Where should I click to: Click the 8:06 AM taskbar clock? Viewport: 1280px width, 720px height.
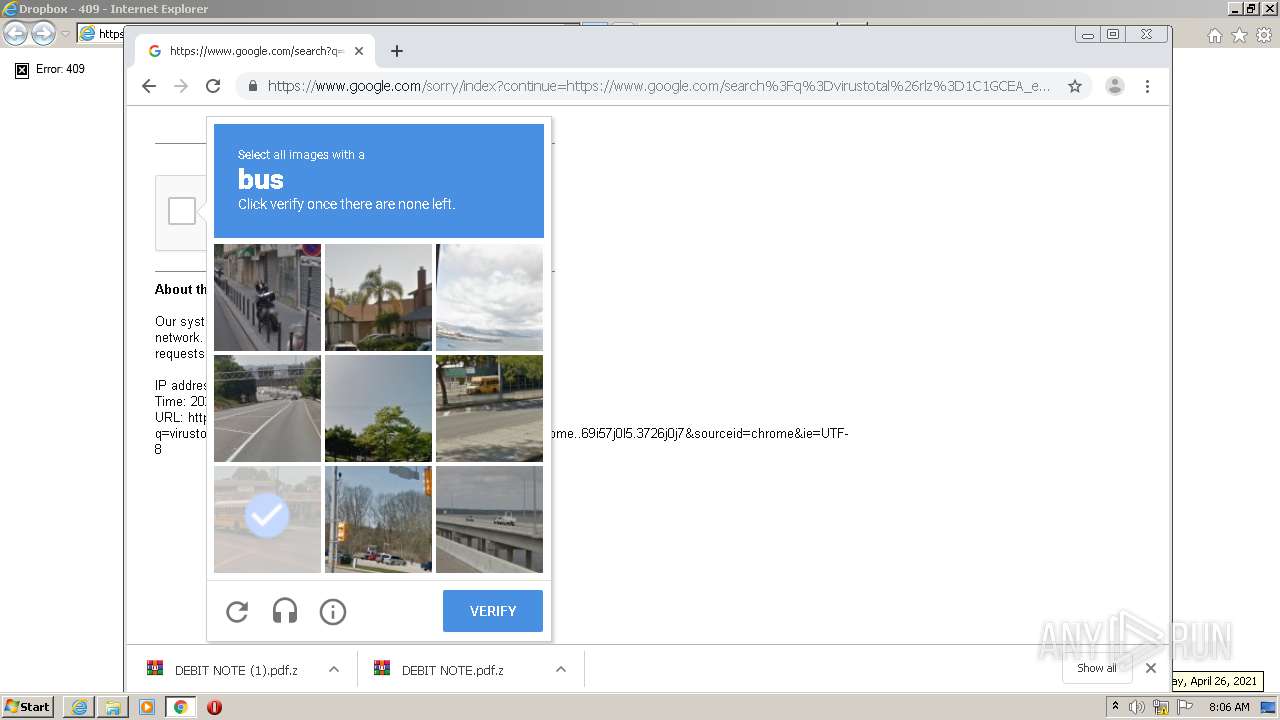pyautogui.click(x=1229, y=707)
